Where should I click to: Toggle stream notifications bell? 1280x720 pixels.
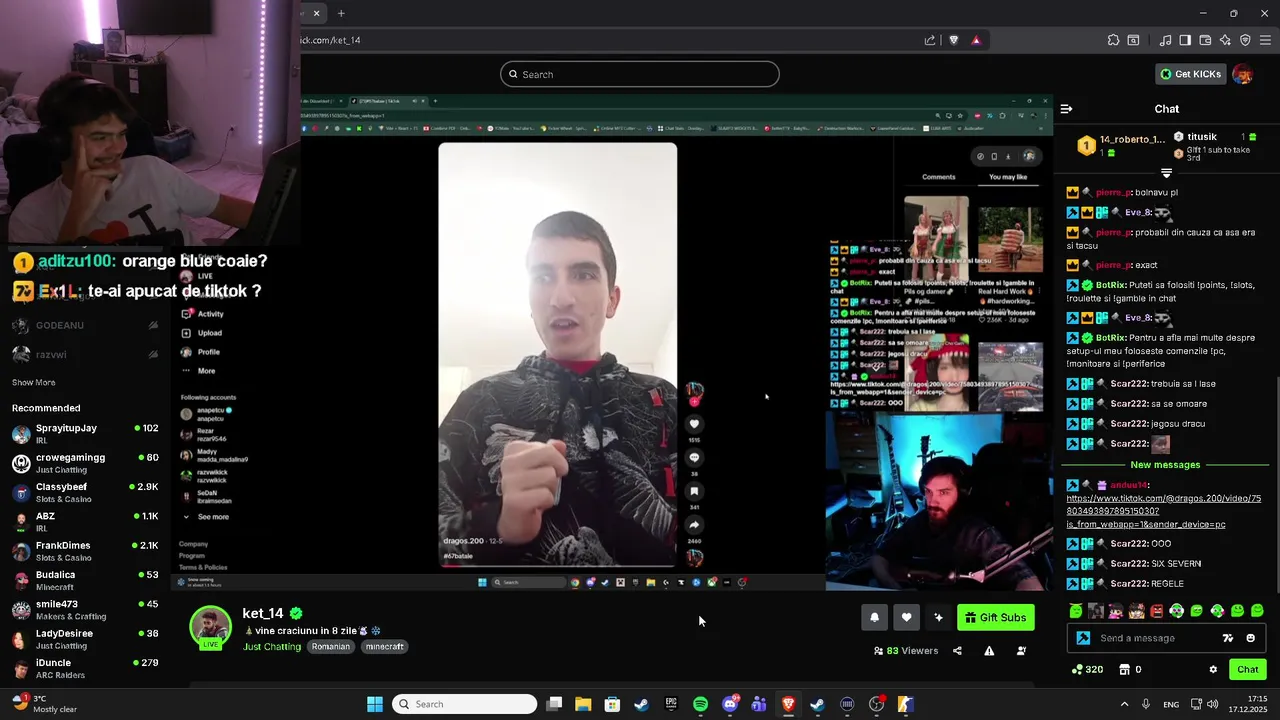pyautogui.click(x=874, y=617)
